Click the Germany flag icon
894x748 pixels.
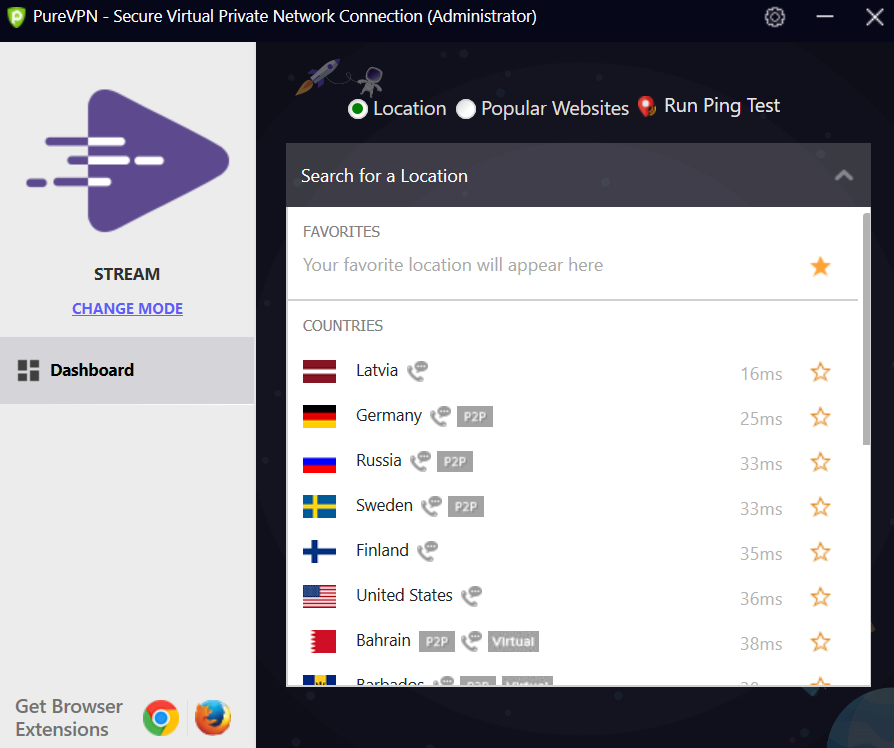click(319, 417)
